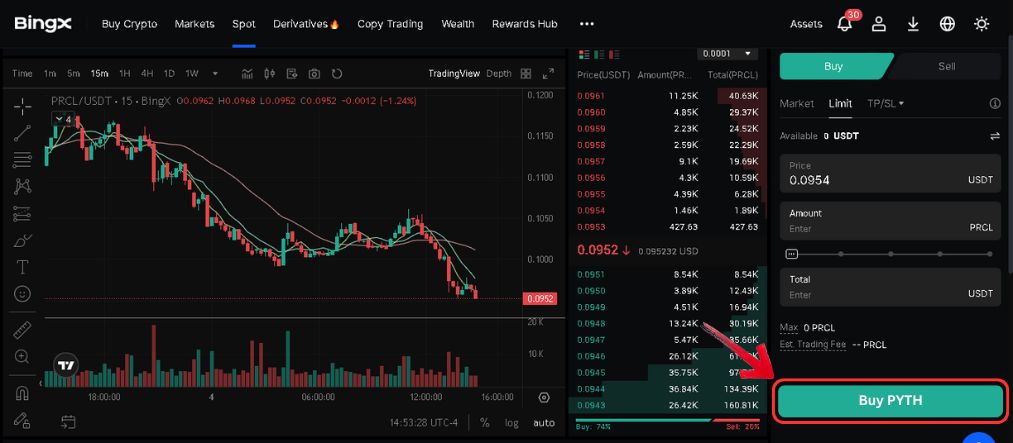Click the Buy PYTH button
This screenshot has width=1013, height=443.
click(890, 400)
